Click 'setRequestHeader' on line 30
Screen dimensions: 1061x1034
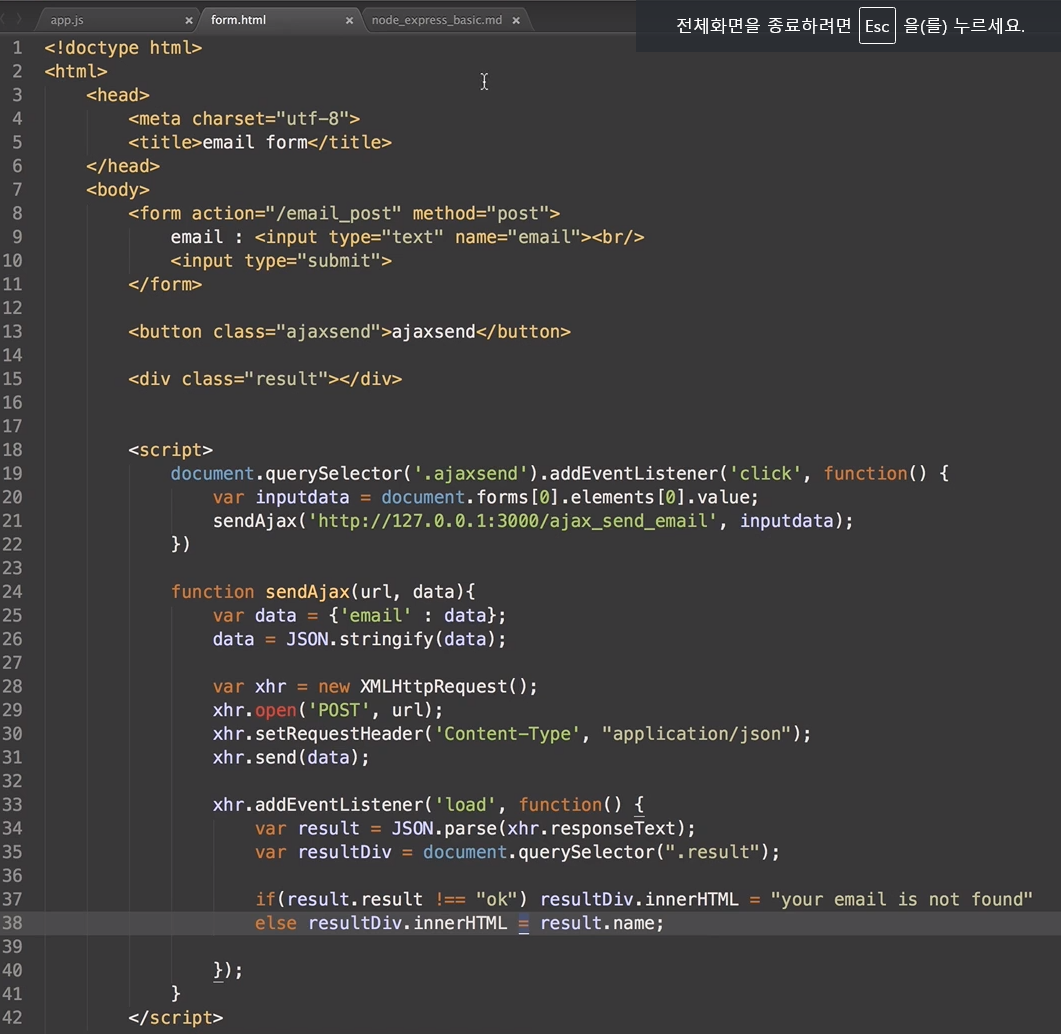(x=338, y=734)
